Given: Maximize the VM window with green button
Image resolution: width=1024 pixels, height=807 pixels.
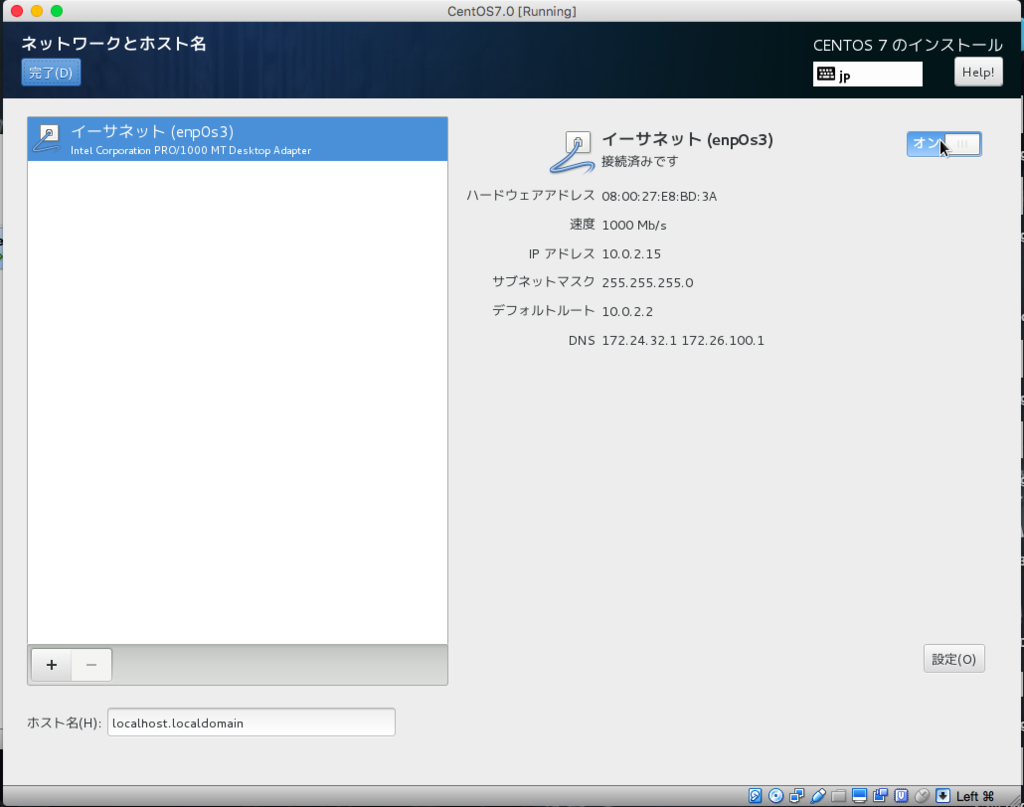Looking at the screenshot, I should coord(57,11).
